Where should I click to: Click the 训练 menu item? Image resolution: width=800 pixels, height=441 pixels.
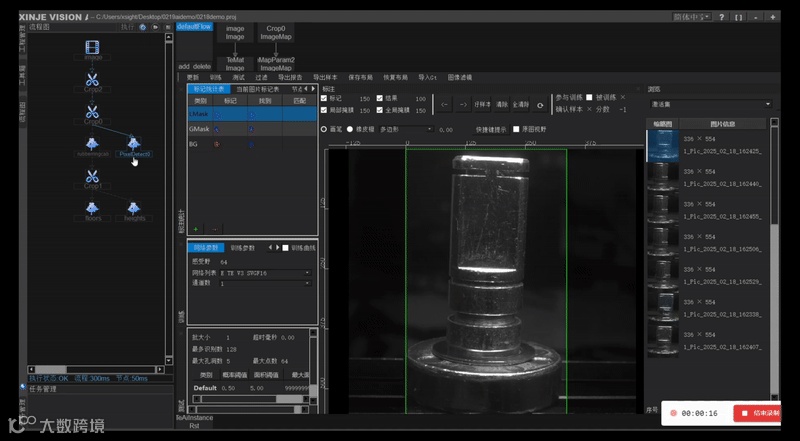pos(216,77)
